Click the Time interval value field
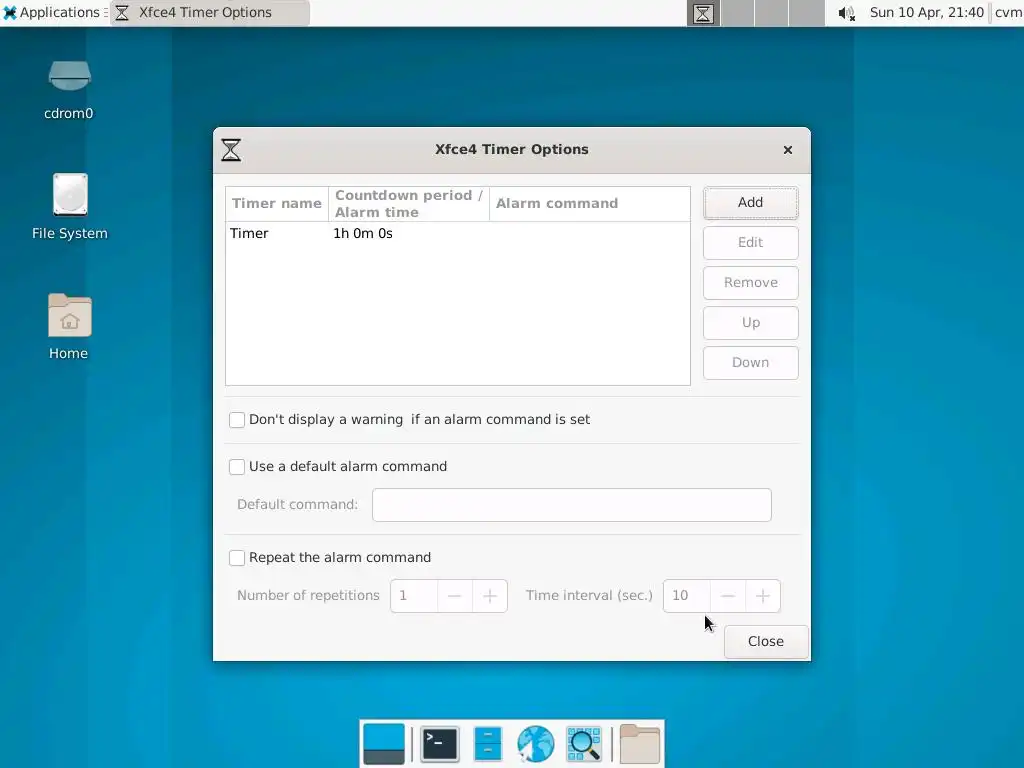 click(687, 596)
